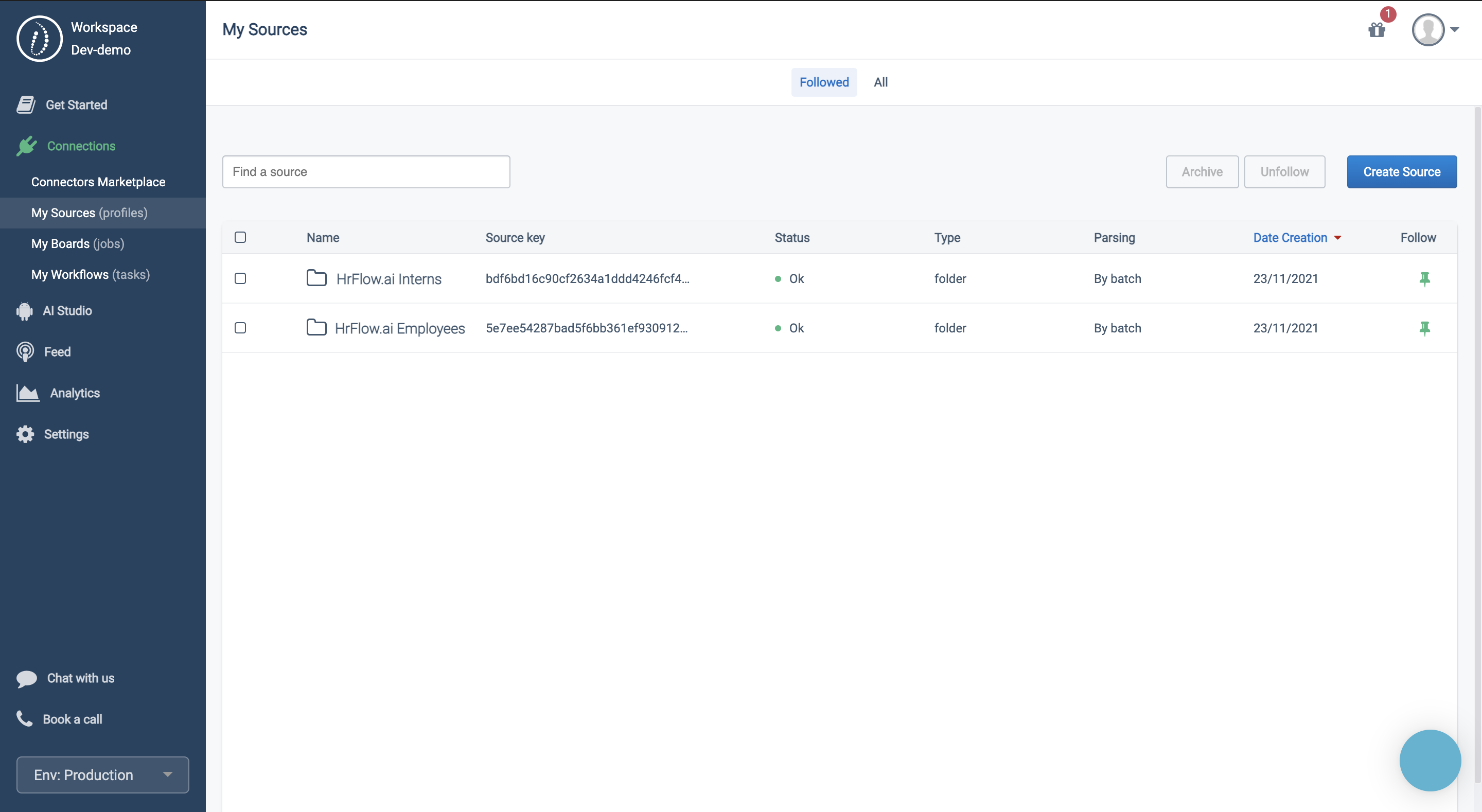Click the Status column header
The height and width of the screenshot is (812, 1482).
coord(791,238)
